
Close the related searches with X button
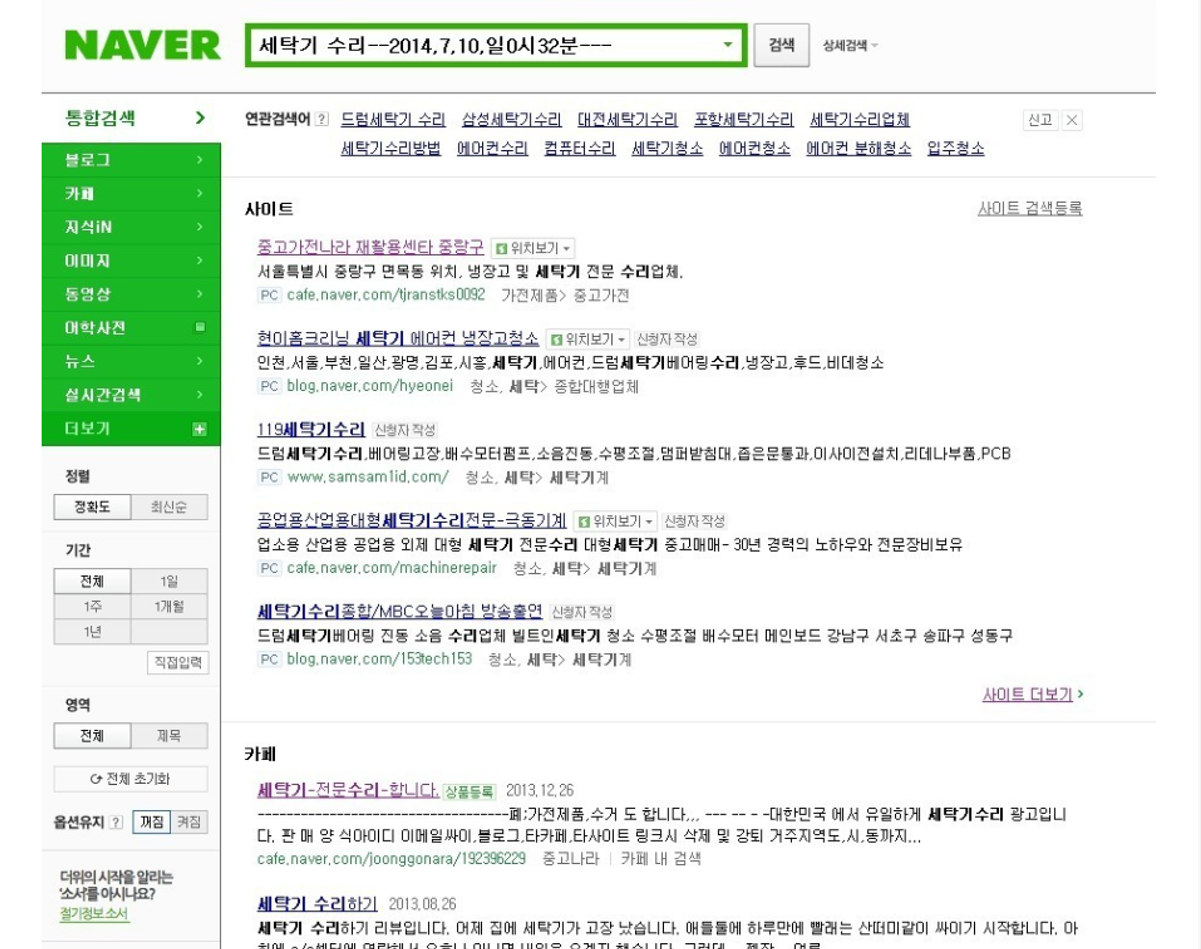point(1072,120)
